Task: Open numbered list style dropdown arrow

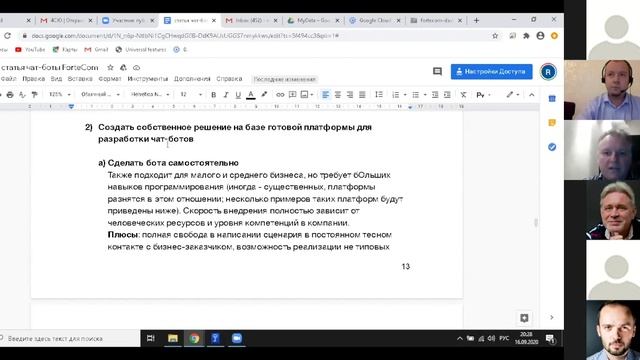Action: [x=405, y=95]
